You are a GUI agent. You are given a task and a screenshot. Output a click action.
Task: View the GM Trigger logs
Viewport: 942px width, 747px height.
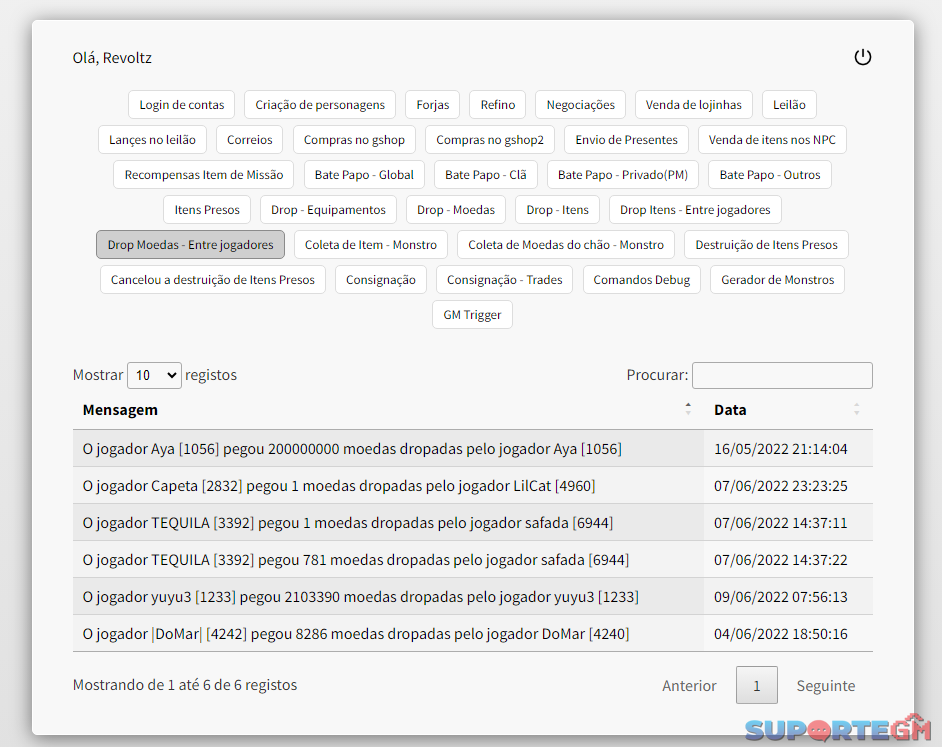pos(473,315)
